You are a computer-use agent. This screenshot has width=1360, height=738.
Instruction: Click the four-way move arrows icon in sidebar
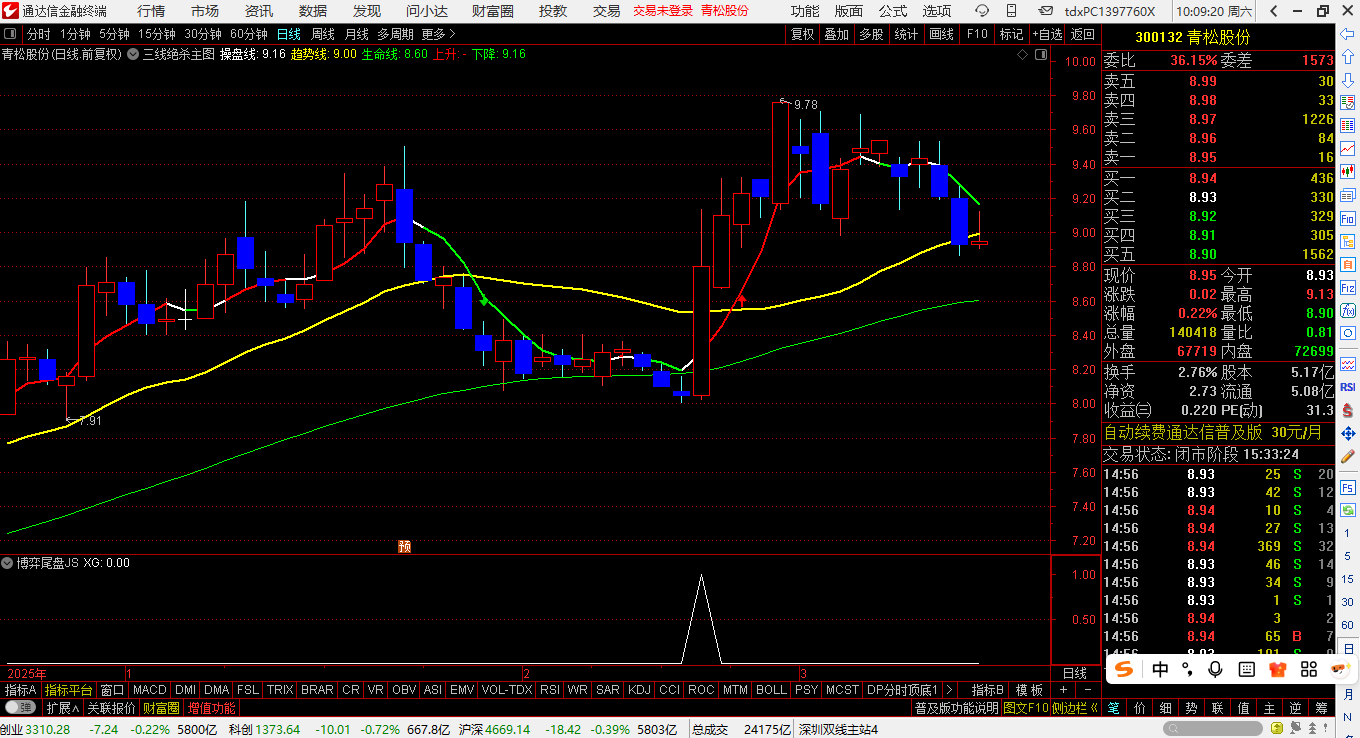pyautogui.click(x=1347, y=433)
